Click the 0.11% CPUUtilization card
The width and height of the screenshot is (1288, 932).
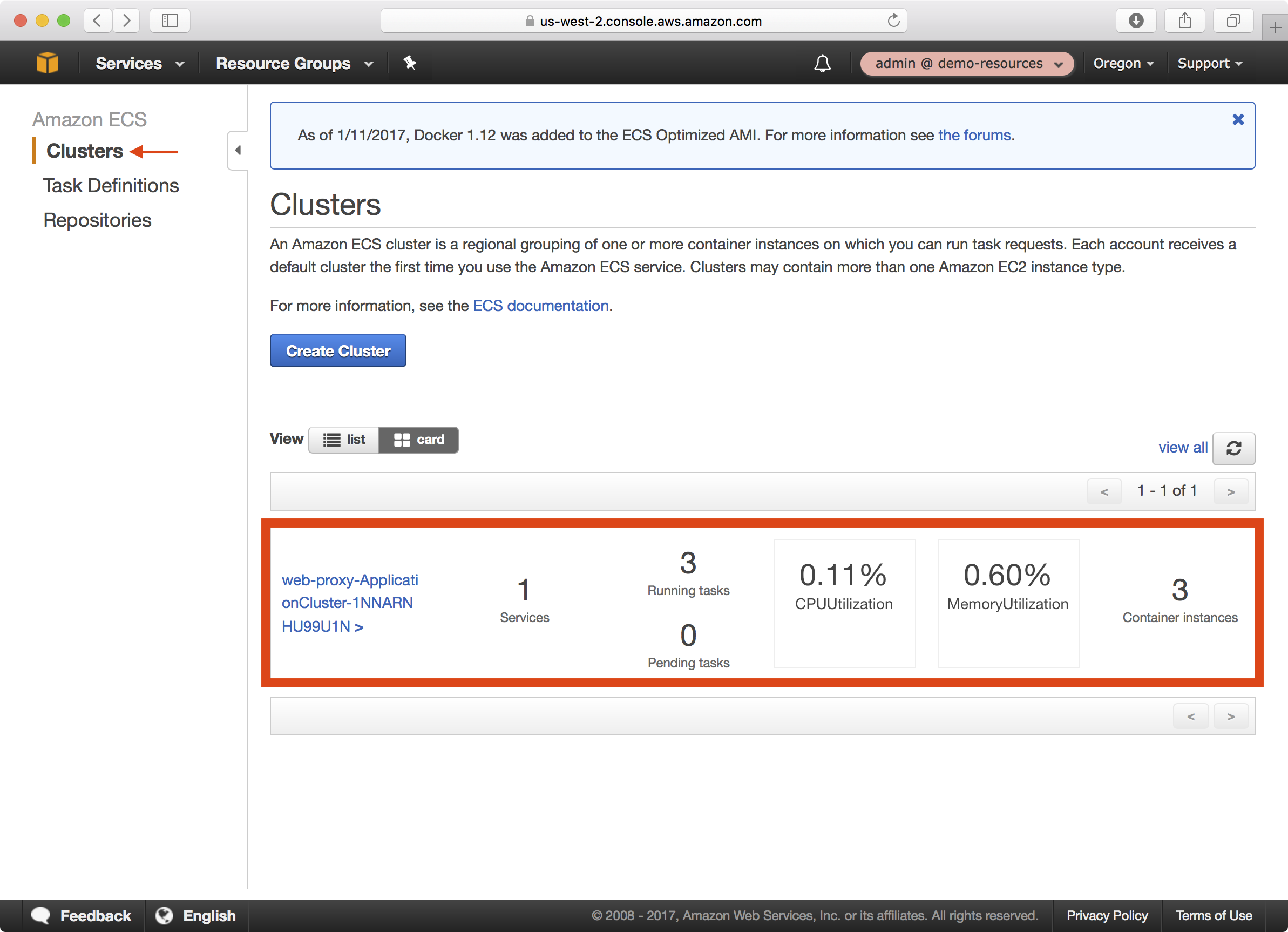tap(844, 603)
